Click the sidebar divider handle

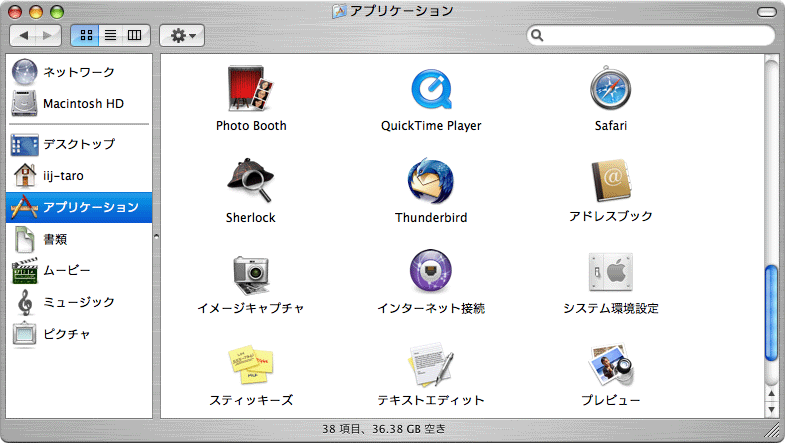pyautogui.click(x=156, y=236)
